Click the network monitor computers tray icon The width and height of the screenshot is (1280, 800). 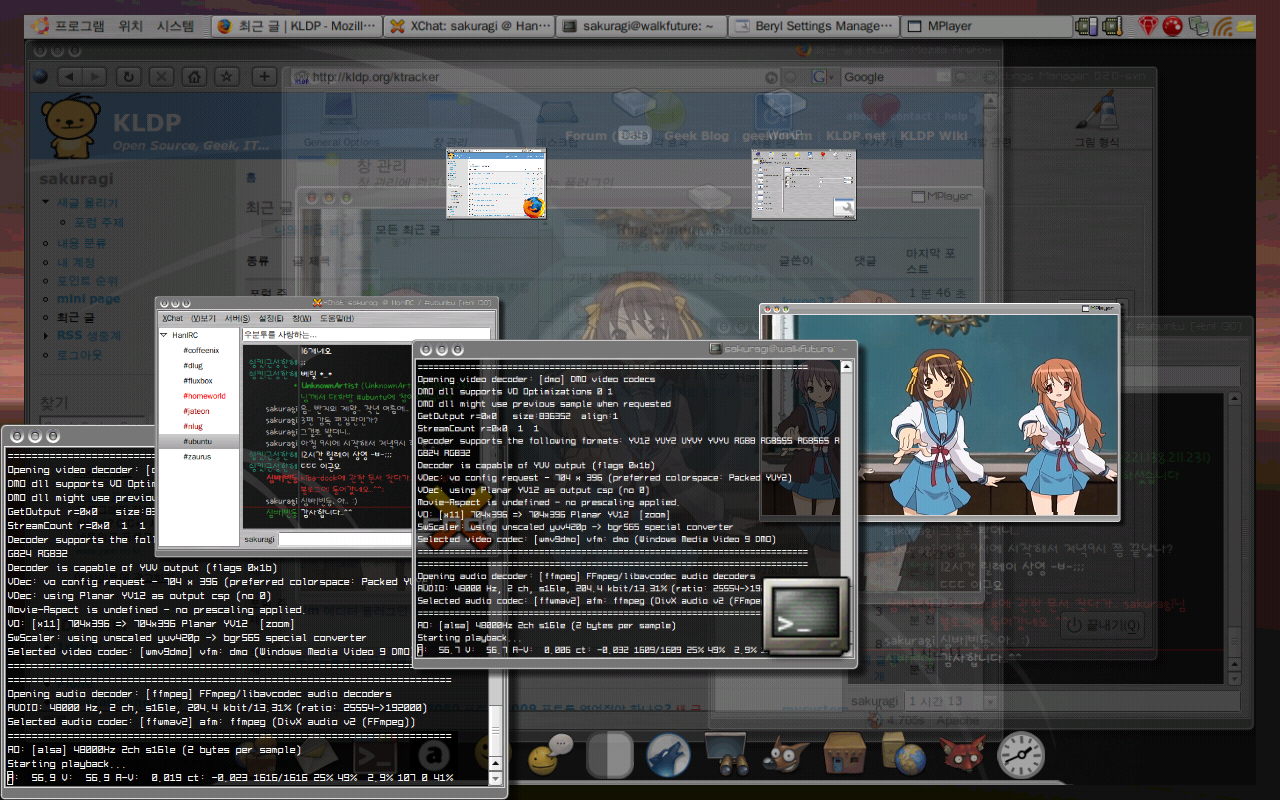(x=1197, y=27)
